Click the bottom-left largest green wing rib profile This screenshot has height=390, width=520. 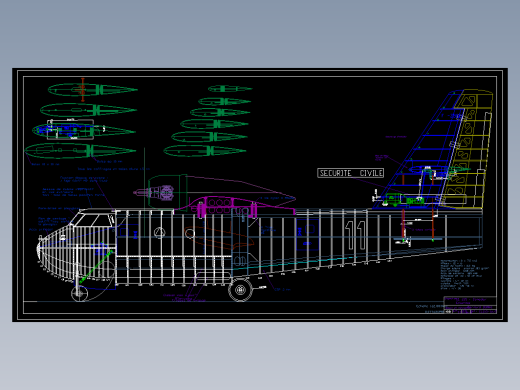(80, 151)
